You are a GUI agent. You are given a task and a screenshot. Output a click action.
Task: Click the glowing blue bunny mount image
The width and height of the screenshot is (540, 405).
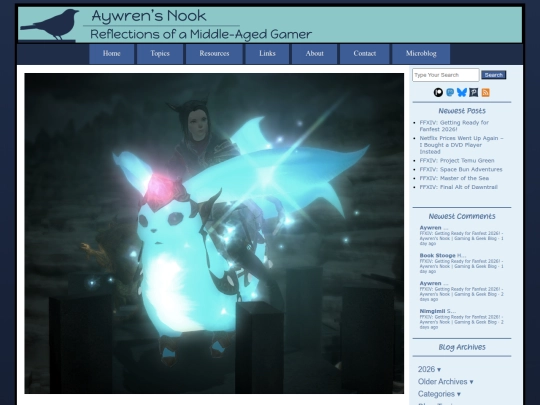point(214,233)
